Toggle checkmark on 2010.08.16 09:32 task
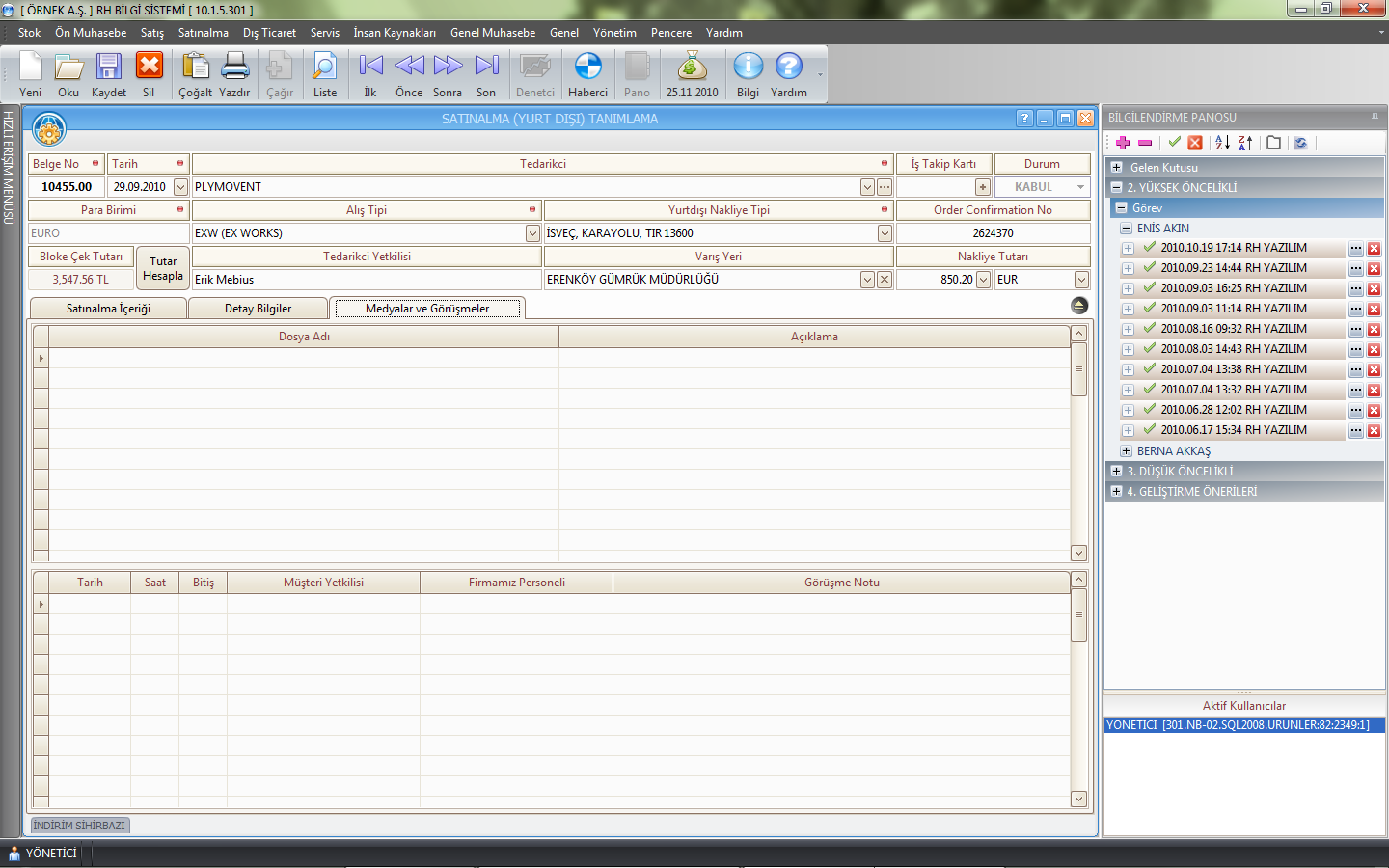The width and height of the screenshot is (1389, 868). 1150,329
